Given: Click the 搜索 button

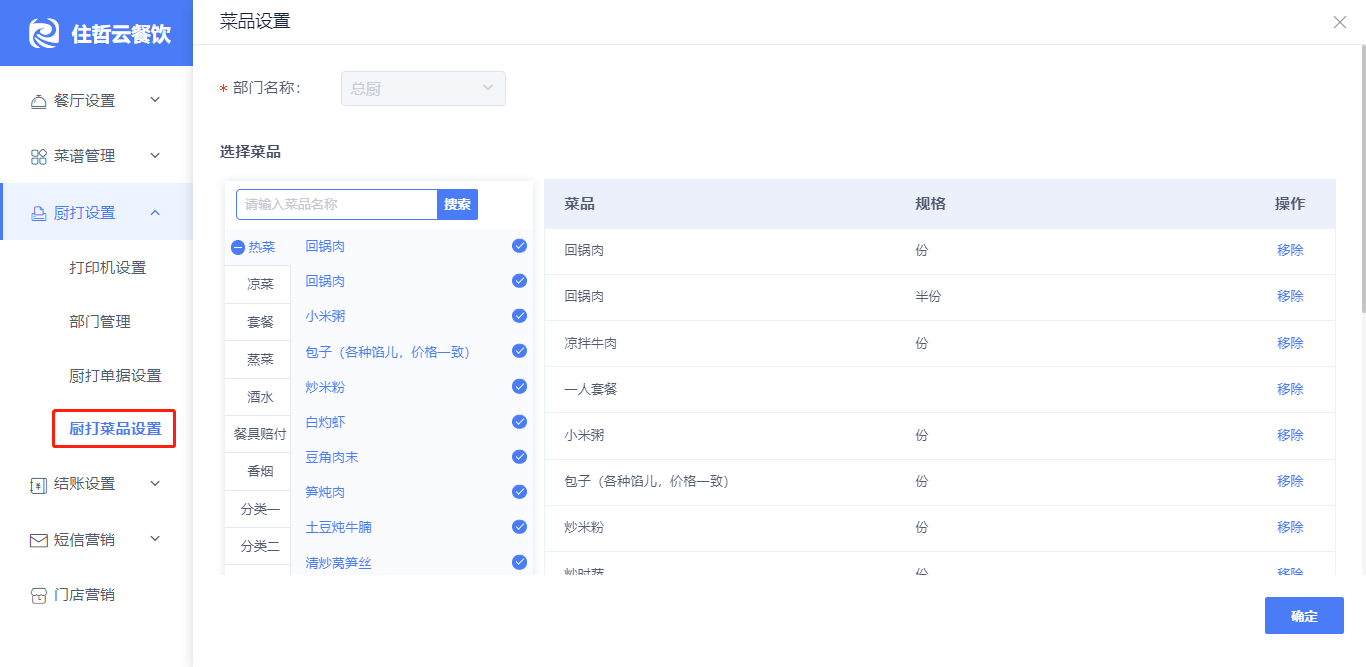Looking at the screenshot, I should [x=457, y=204].
